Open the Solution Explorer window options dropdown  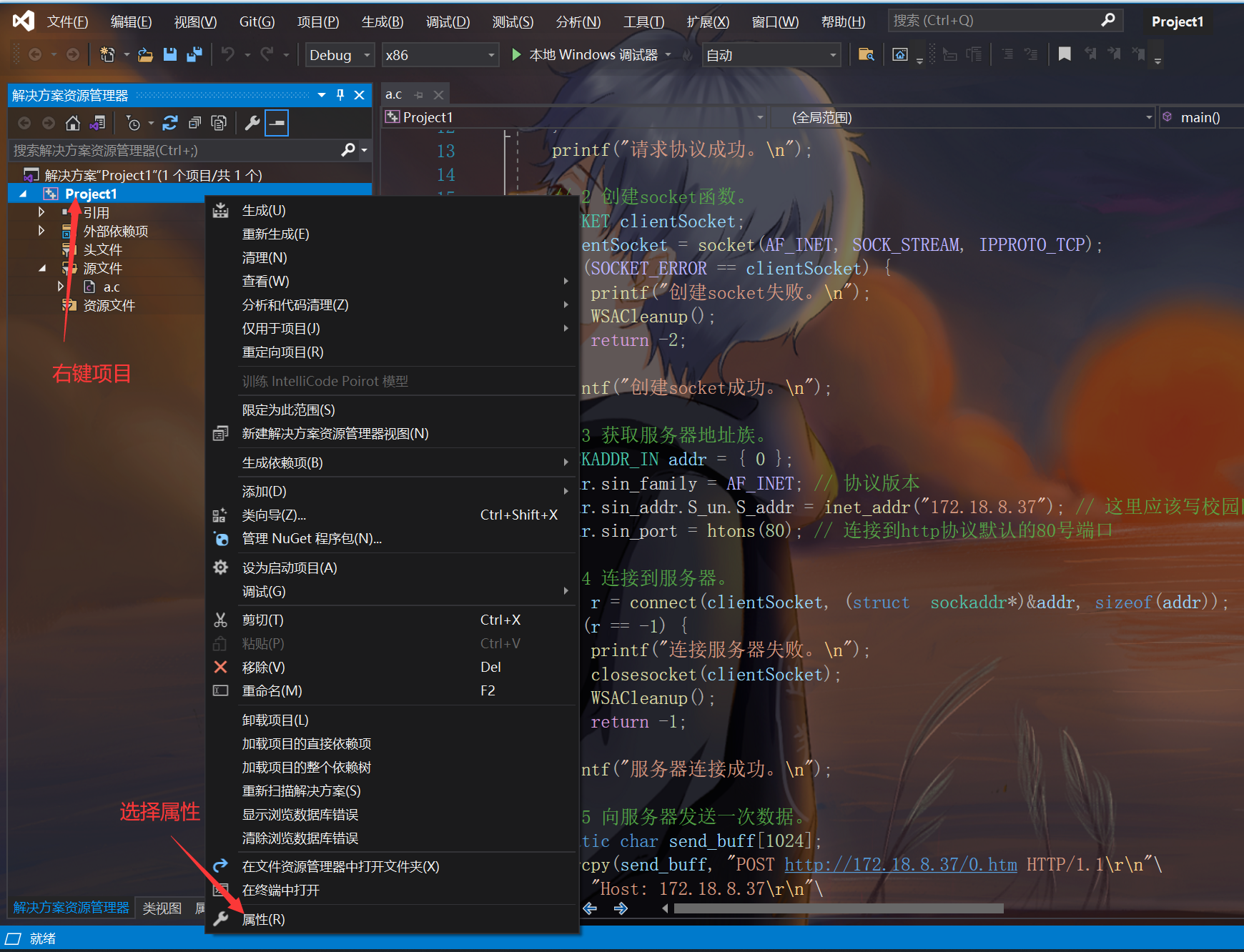(322, 95)
